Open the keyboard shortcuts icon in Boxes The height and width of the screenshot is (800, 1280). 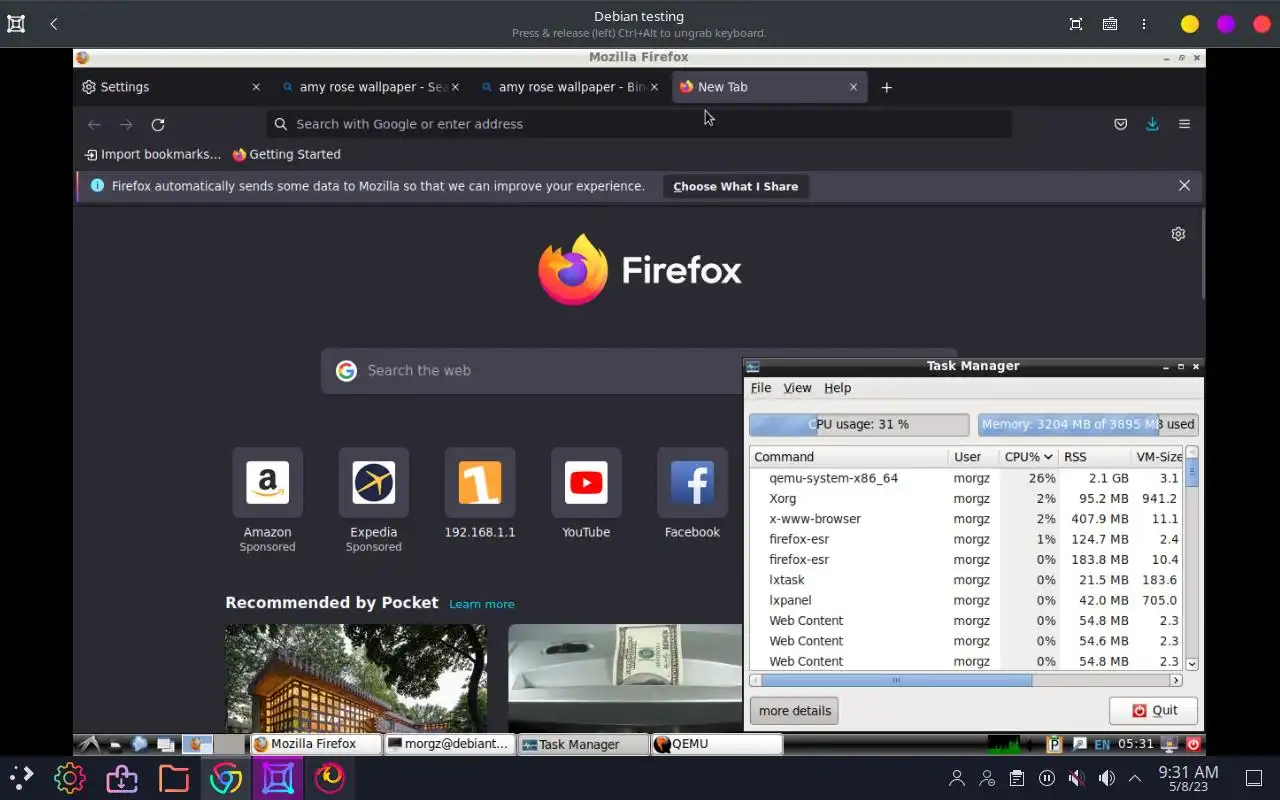tap(1110, 24)
